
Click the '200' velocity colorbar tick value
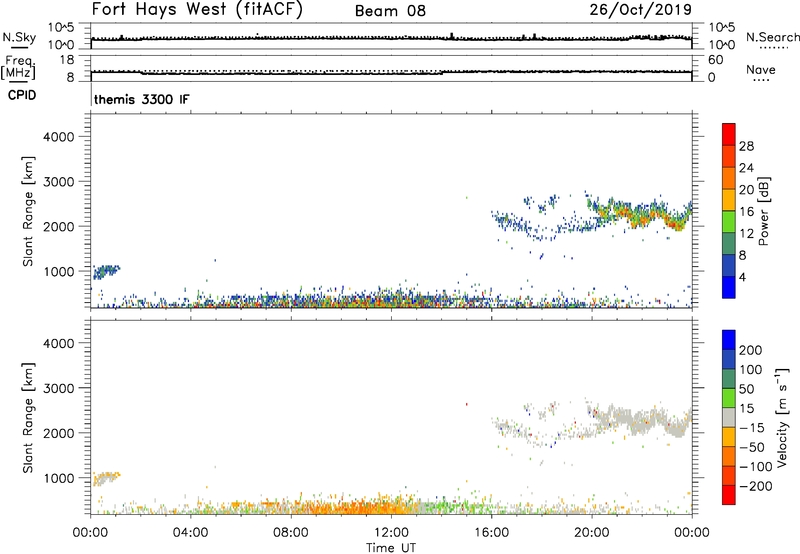(x=751, y=350)
